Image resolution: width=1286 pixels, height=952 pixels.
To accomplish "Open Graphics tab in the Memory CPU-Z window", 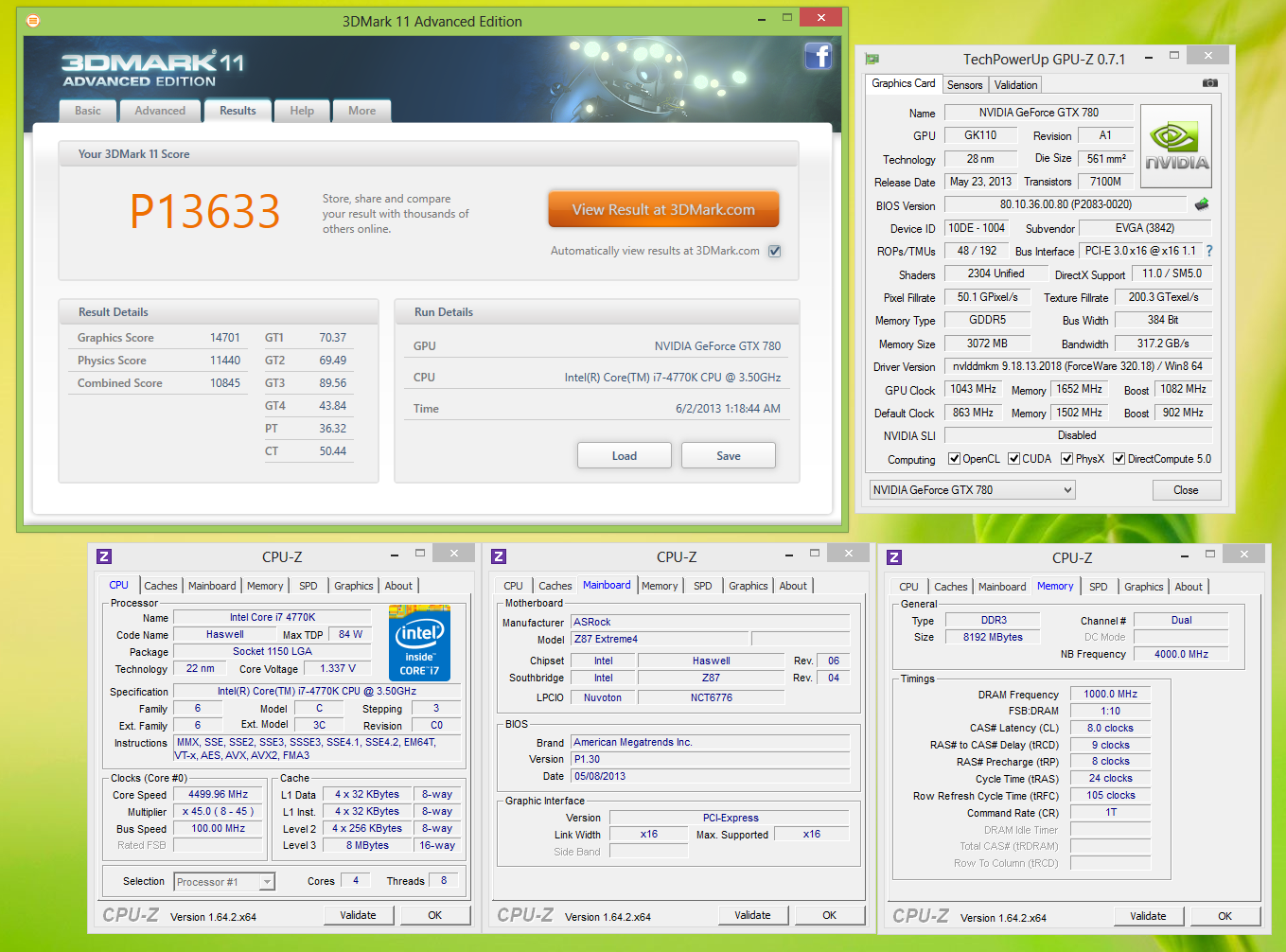I will click(1144, 587).
